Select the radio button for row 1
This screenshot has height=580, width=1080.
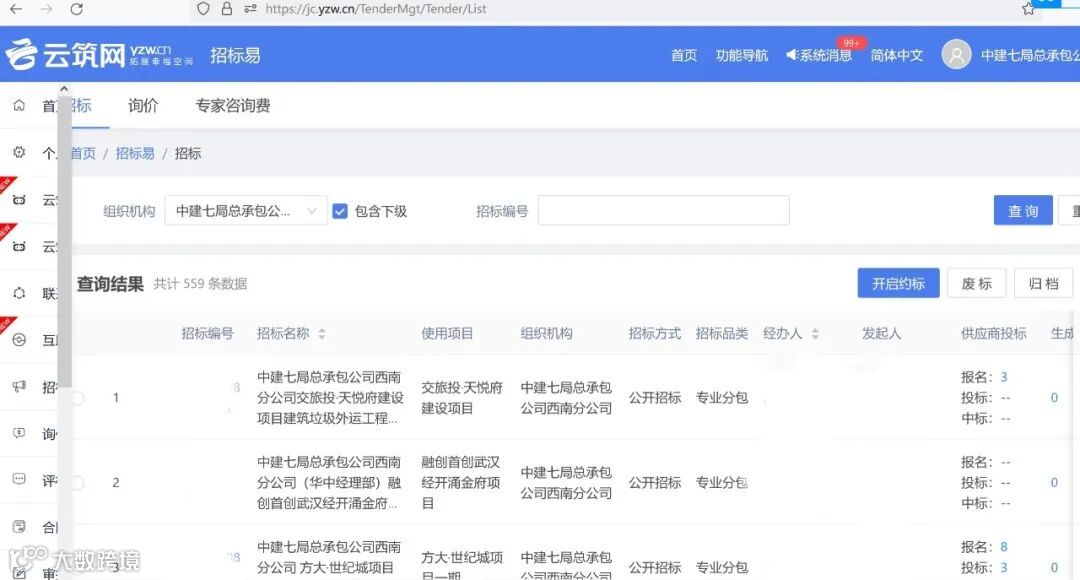(77, 397)
